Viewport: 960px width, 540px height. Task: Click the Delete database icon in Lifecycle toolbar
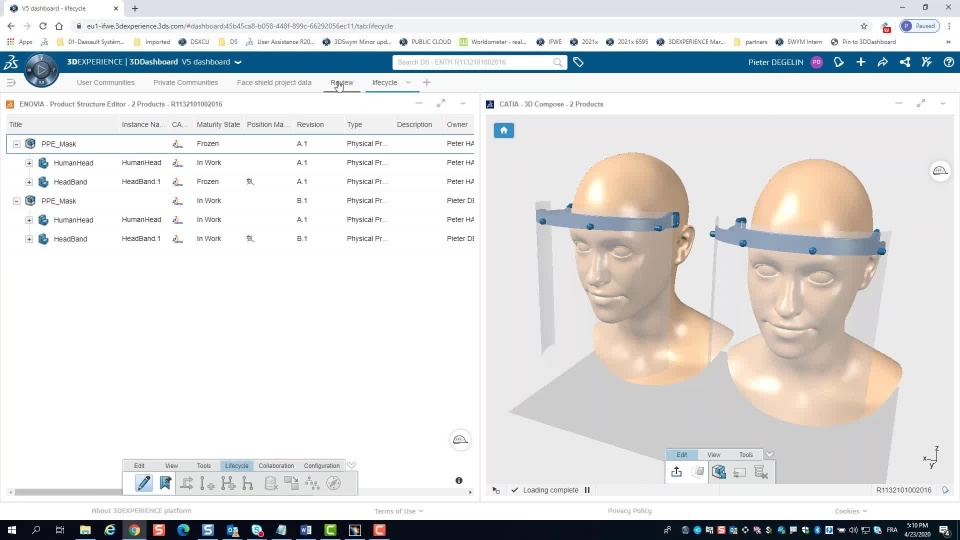270,483
